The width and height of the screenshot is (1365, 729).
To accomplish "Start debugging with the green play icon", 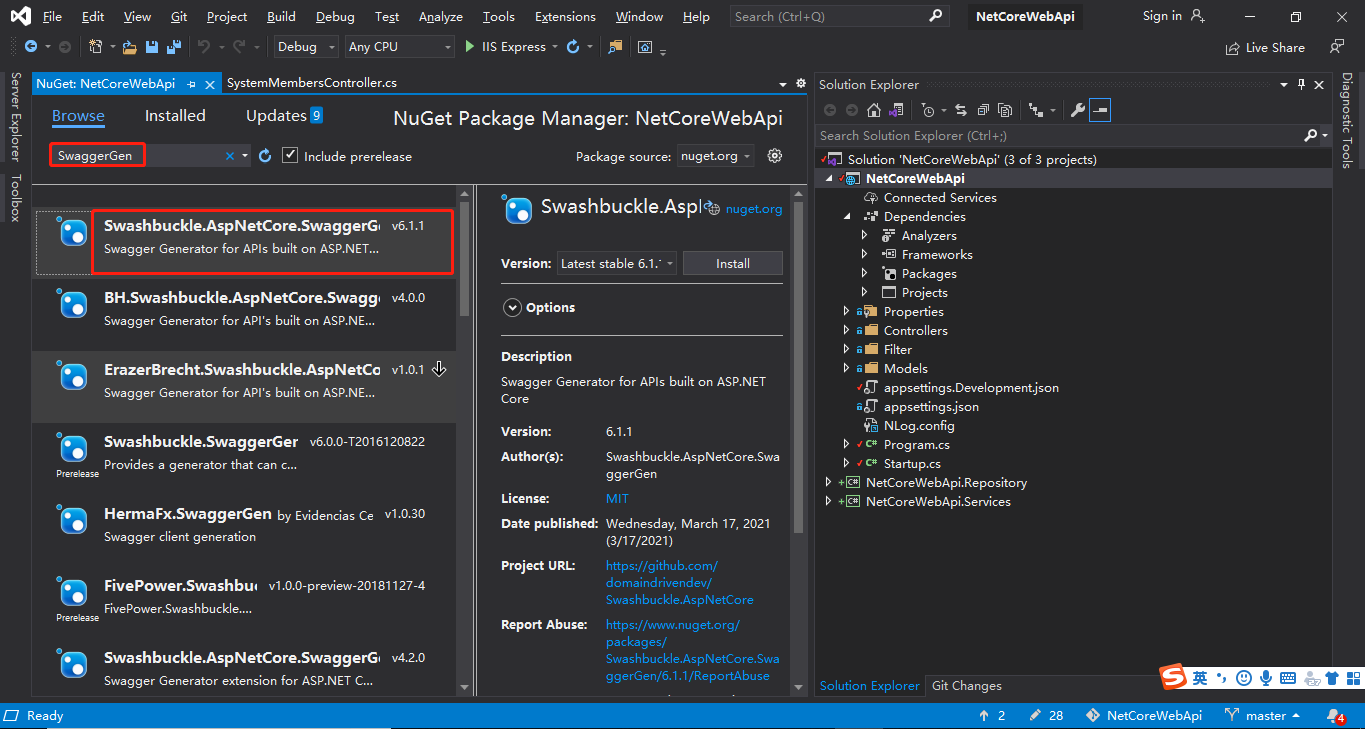I will tap(471, 47).
